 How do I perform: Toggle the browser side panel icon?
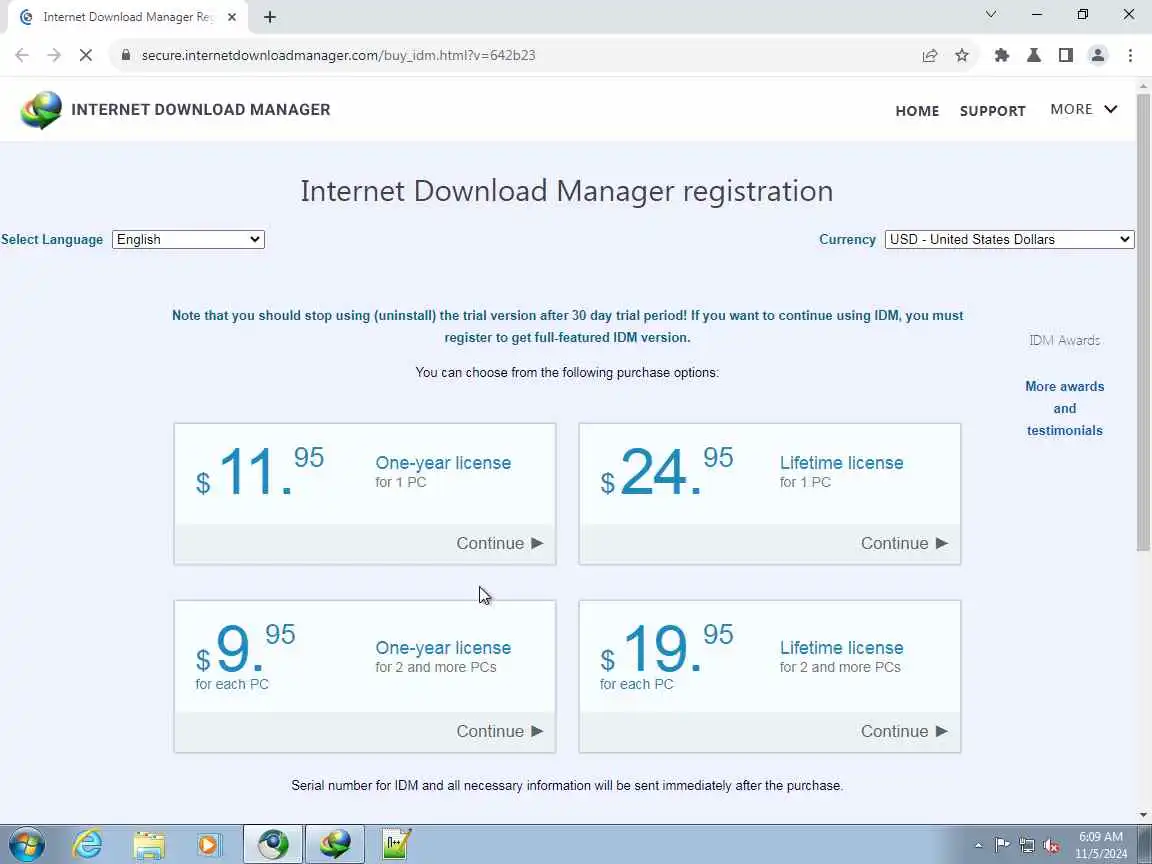(1065, 55)
